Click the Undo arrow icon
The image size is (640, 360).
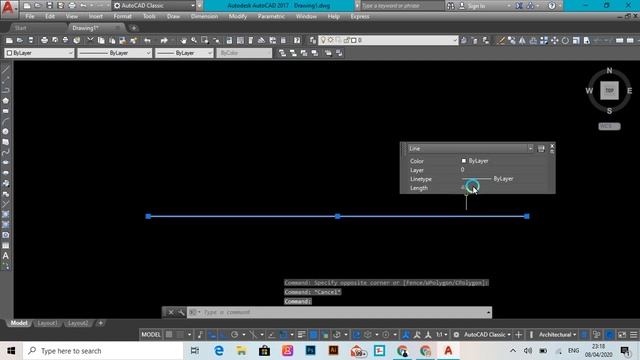(x=147, y=40)
